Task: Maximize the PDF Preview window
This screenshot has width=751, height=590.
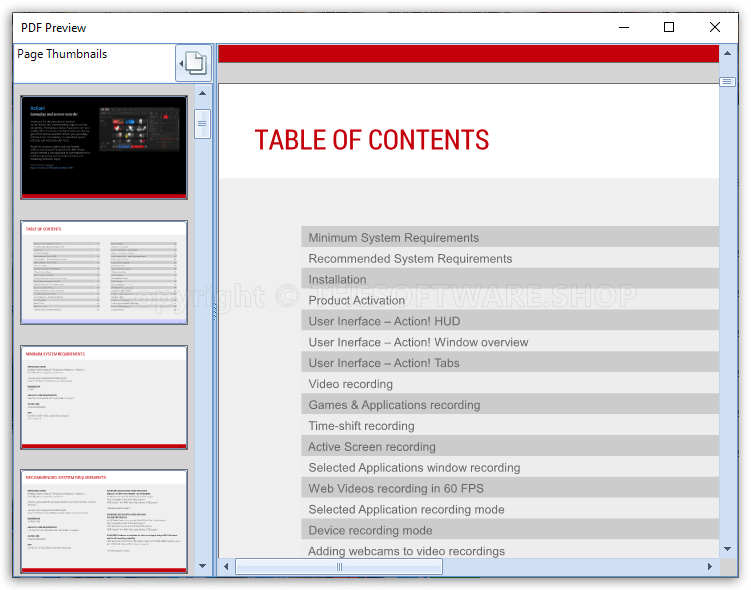Action: point(669,27)
